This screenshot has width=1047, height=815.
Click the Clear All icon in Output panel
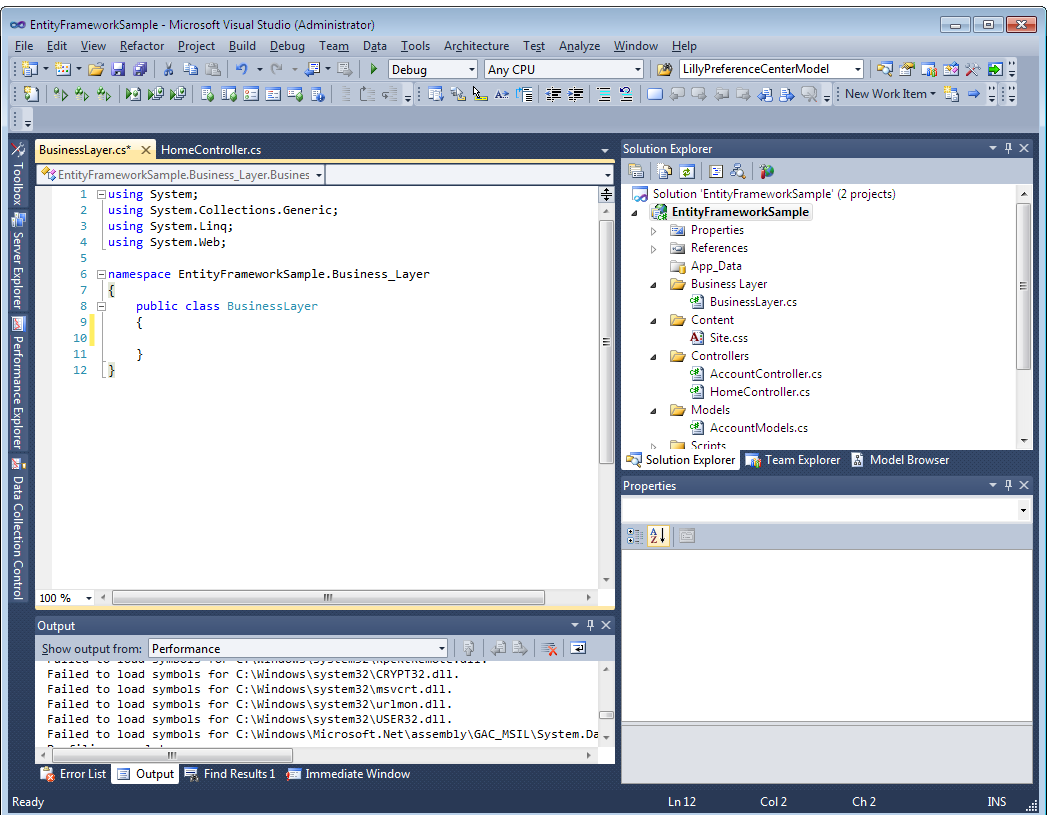pos(549,648)
